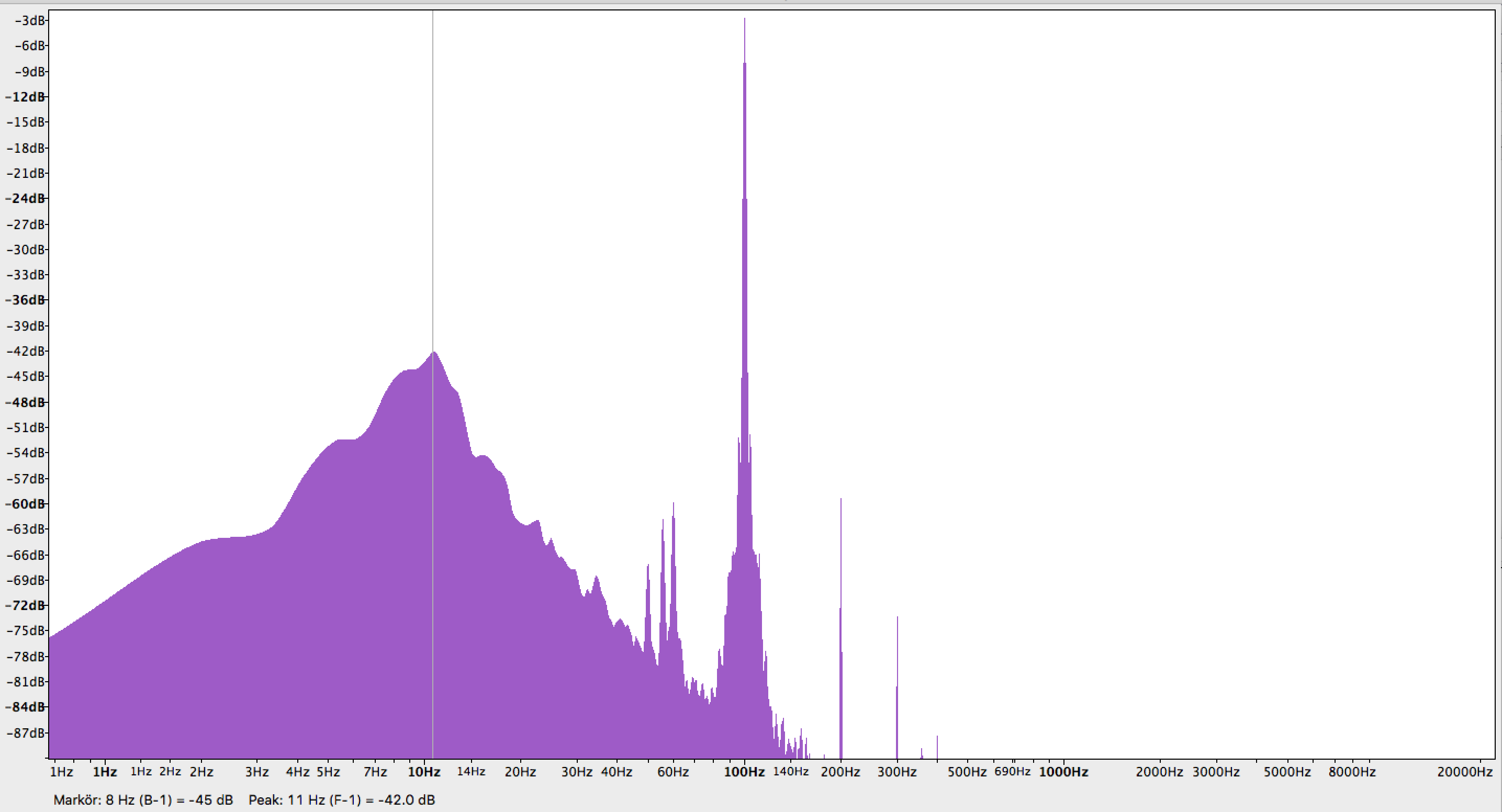Select the -12dB axis label
The width and height of the screenshot is (1502, 812).
[x=25, y=97]
